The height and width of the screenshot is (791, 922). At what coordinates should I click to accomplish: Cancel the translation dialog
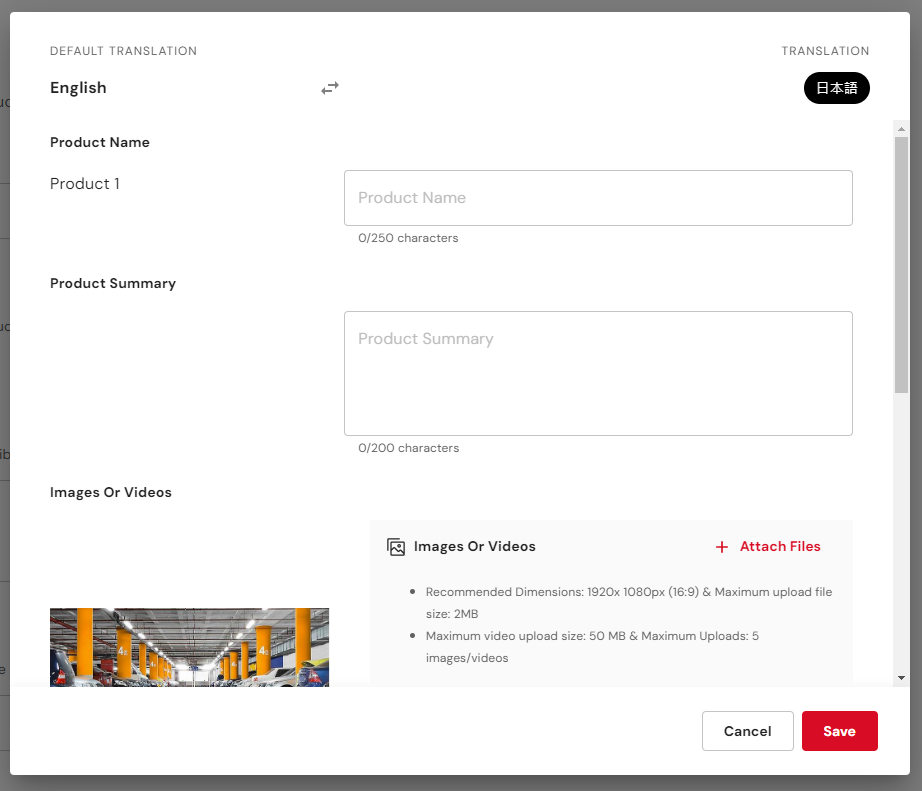coord(747,731)
